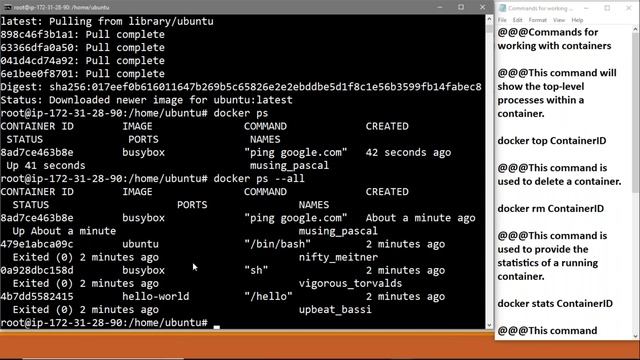Click the container name nifty_meitner
The height and width of the screenshot is (360, 640).
pos(338,258)
